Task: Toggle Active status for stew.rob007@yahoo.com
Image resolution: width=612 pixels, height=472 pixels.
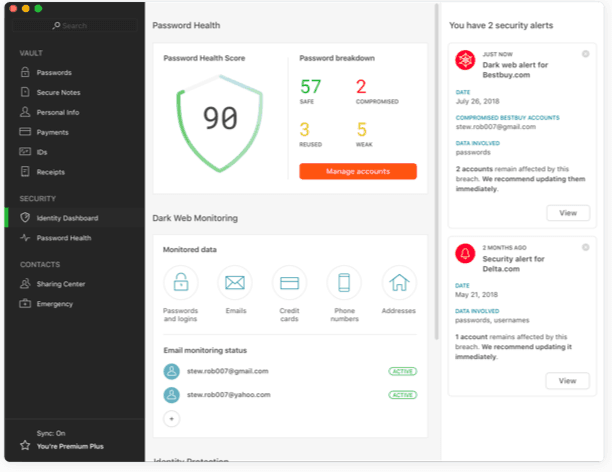Action: [402, 395]
